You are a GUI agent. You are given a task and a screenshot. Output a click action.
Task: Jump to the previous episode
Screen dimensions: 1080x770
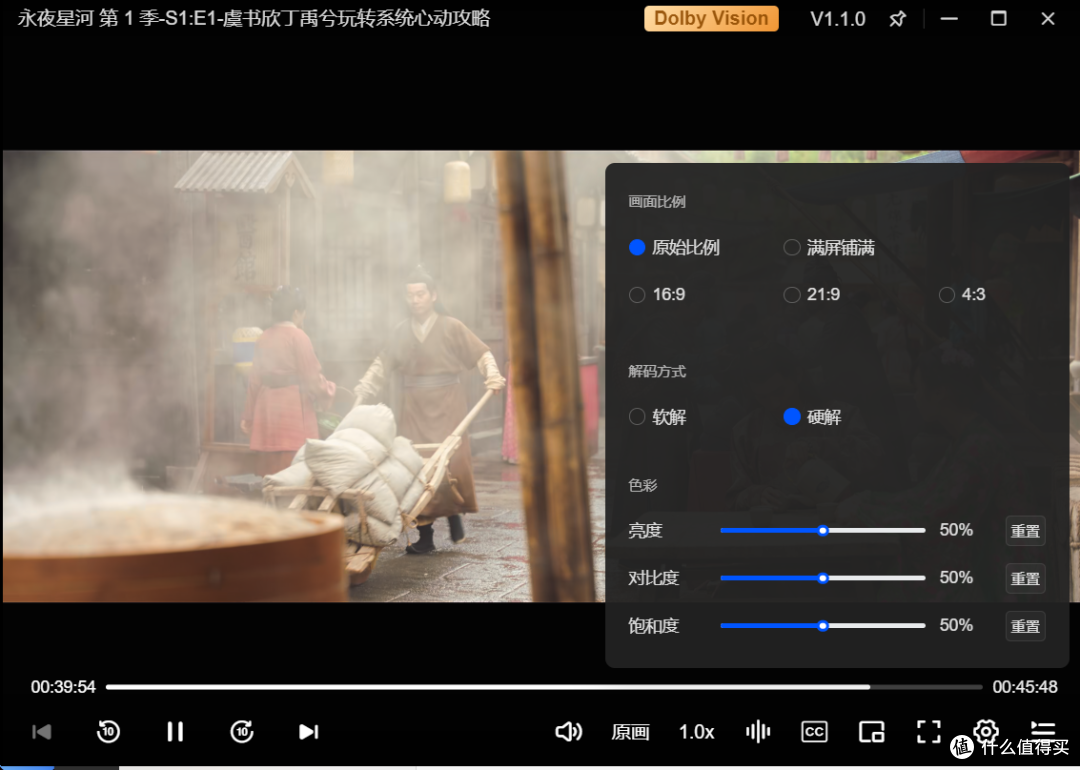coord(42,731)
